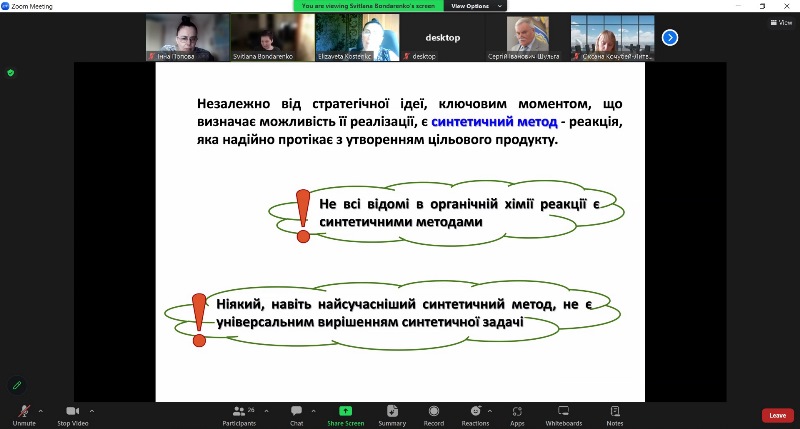Viewport: 800px width, 429px height.
Task: Restore the Zoom window size
Action: (762, 6)
